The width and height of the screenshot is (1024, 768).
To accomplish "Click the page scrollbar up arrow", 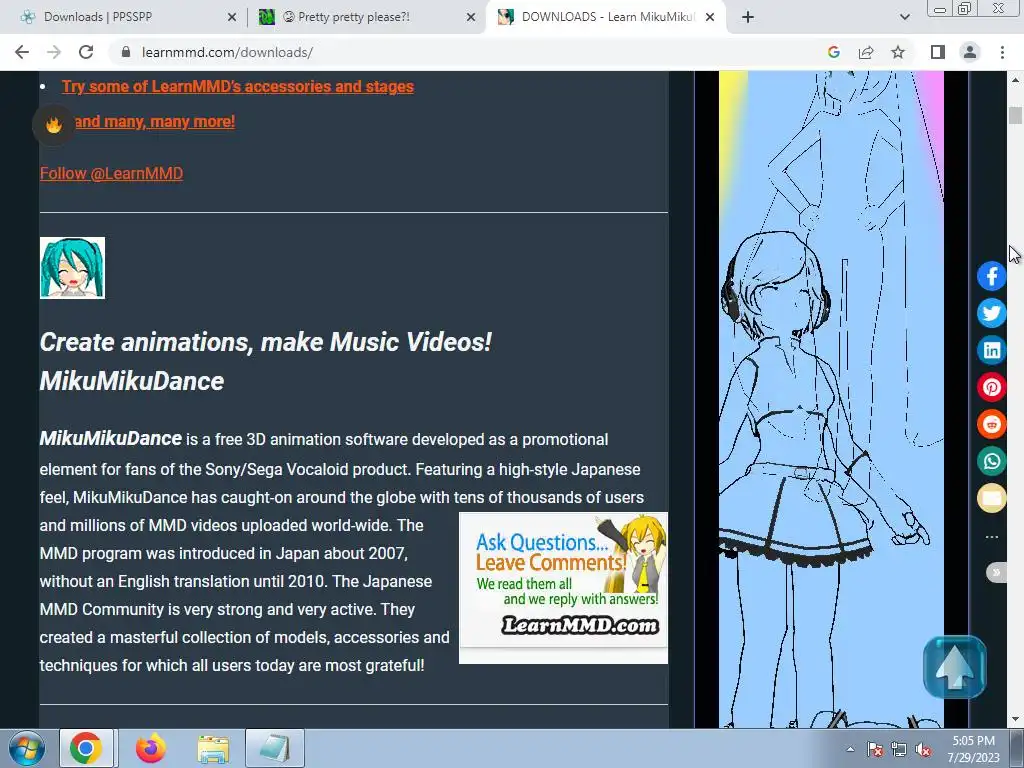I will coord(1015,80).
